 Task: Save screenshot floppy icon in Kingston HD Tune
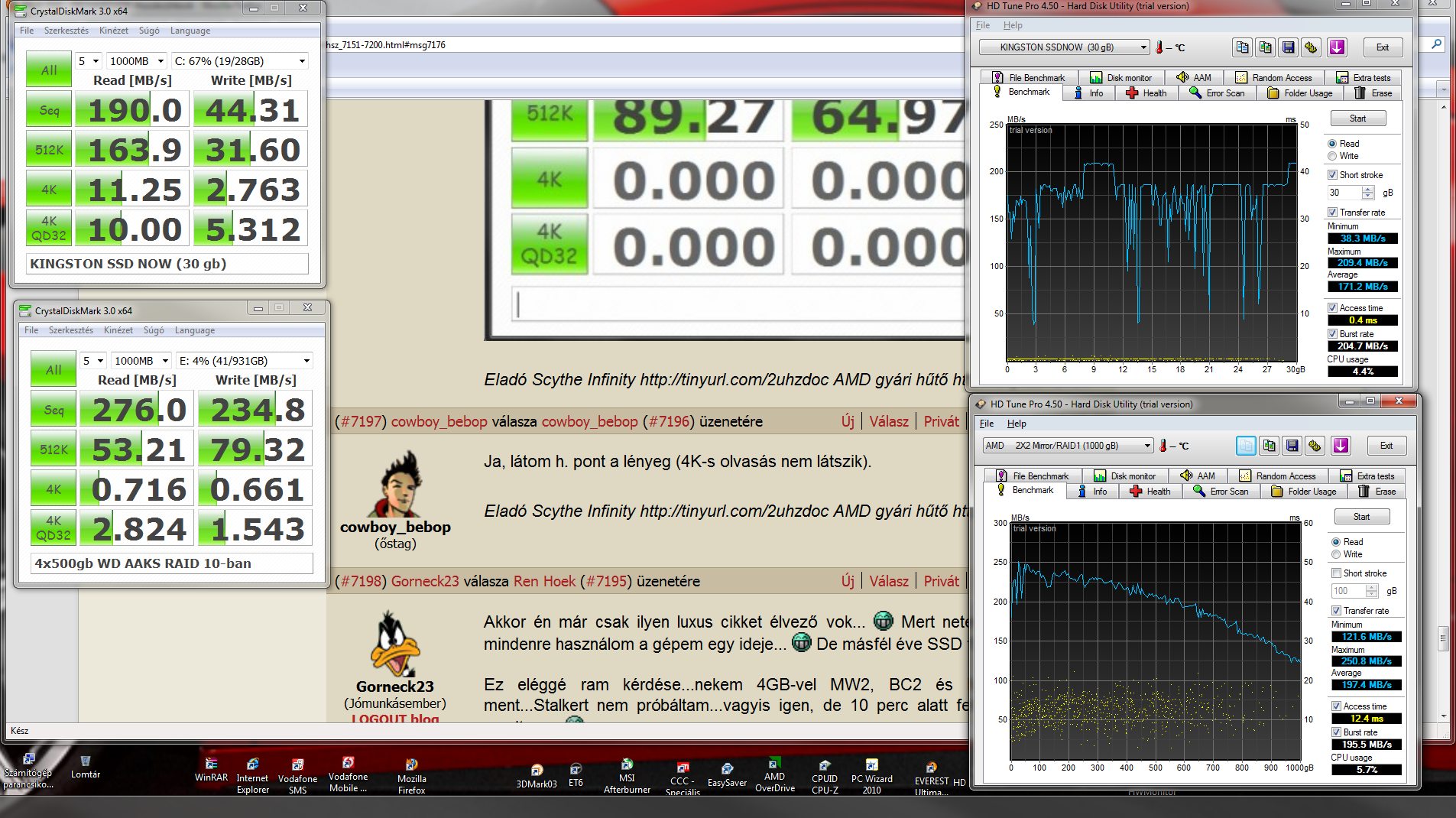[x=1288, y=47]
